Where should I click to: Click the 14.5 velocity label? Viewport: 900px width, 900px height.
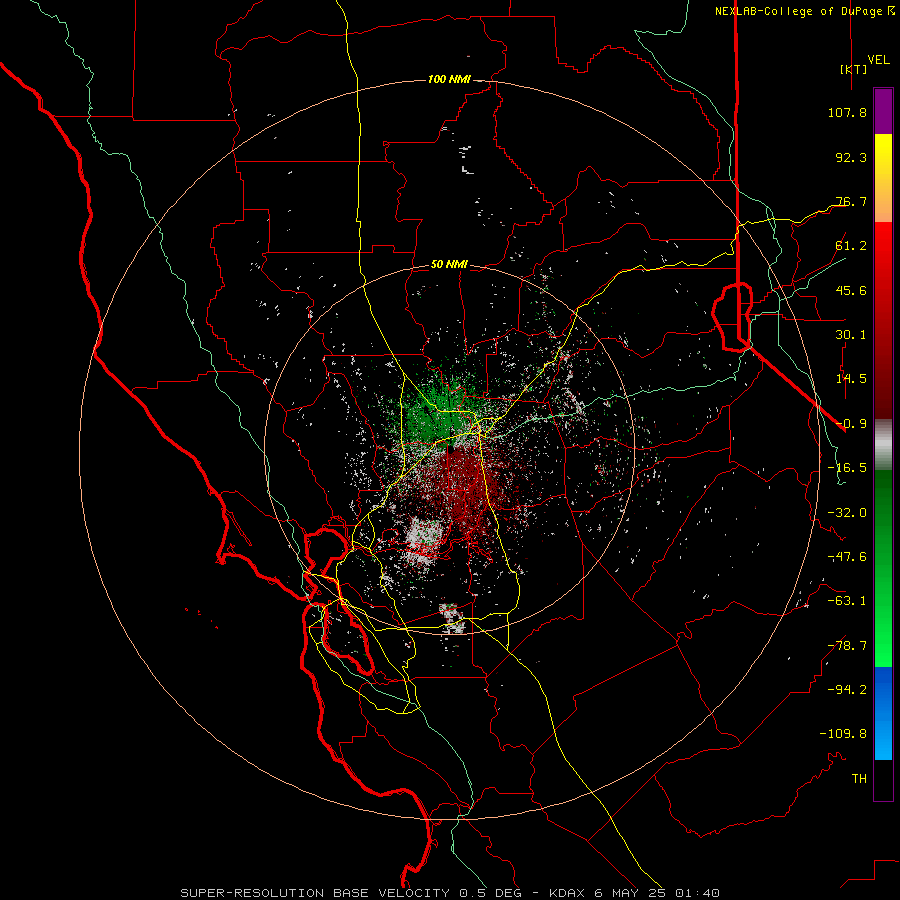[851, 379]
